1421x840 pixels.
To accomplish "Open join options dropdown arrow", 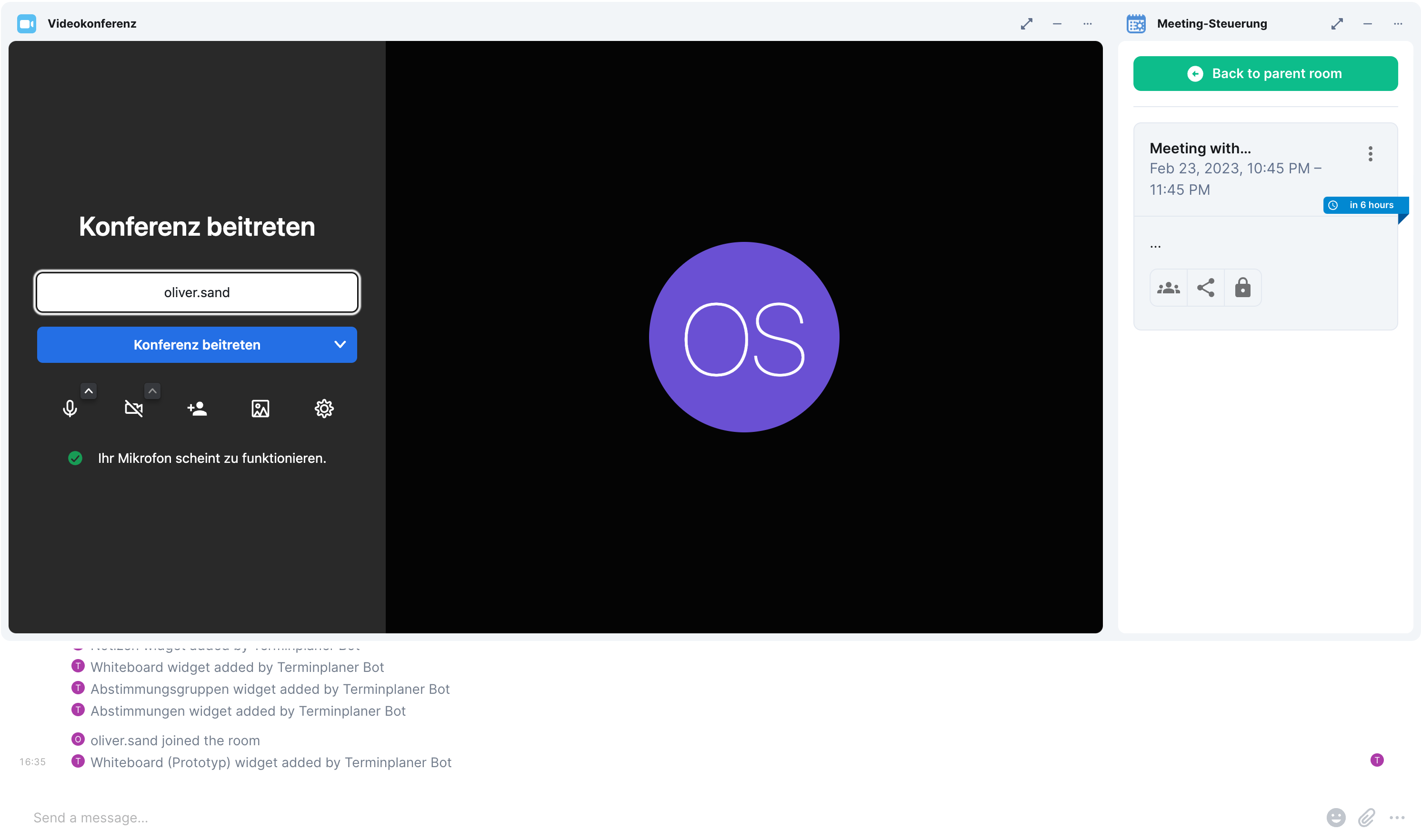I will [340, 344].
